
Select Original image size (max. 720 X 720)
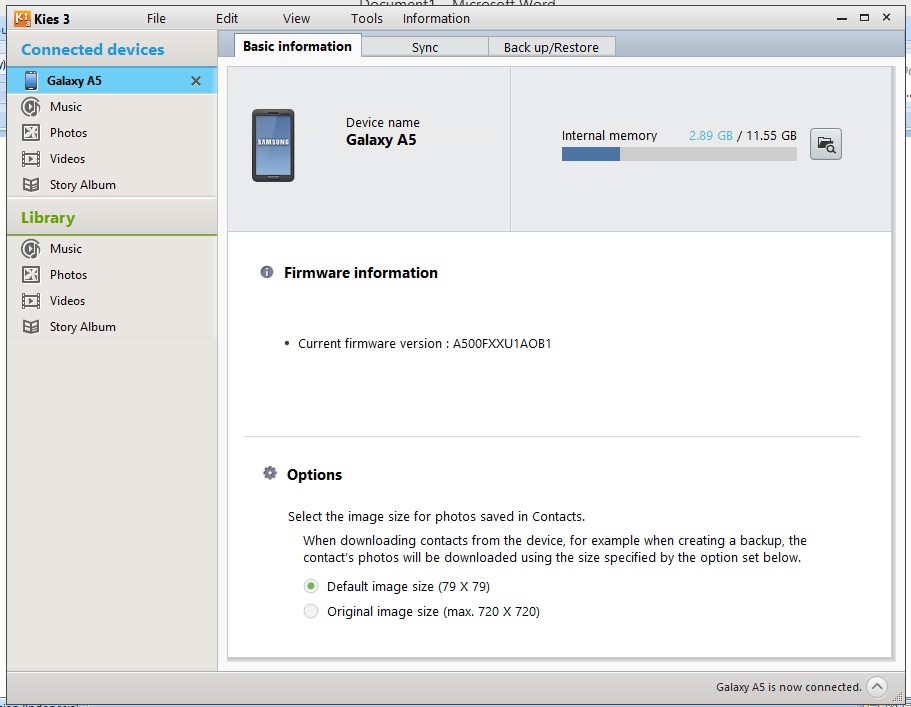pos(310,611)
